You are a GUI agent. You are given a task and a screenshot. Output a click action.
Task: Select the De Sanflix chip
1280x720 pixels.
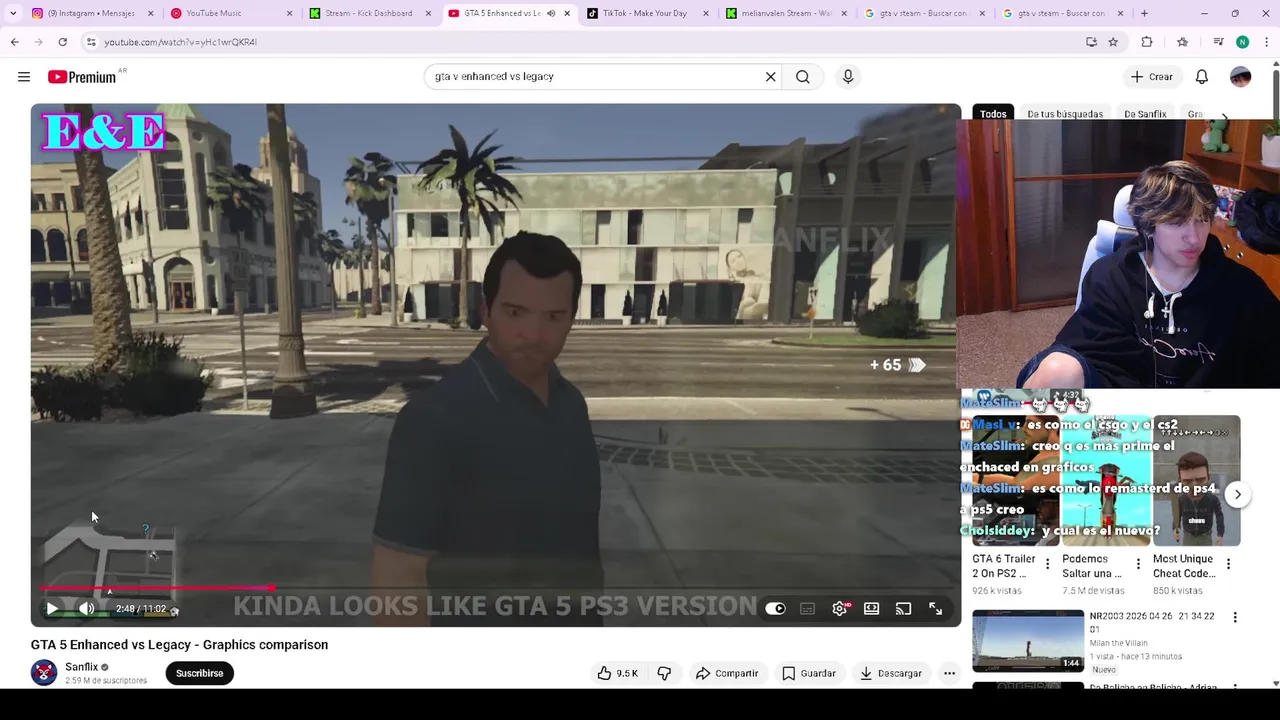(1145, 113)
